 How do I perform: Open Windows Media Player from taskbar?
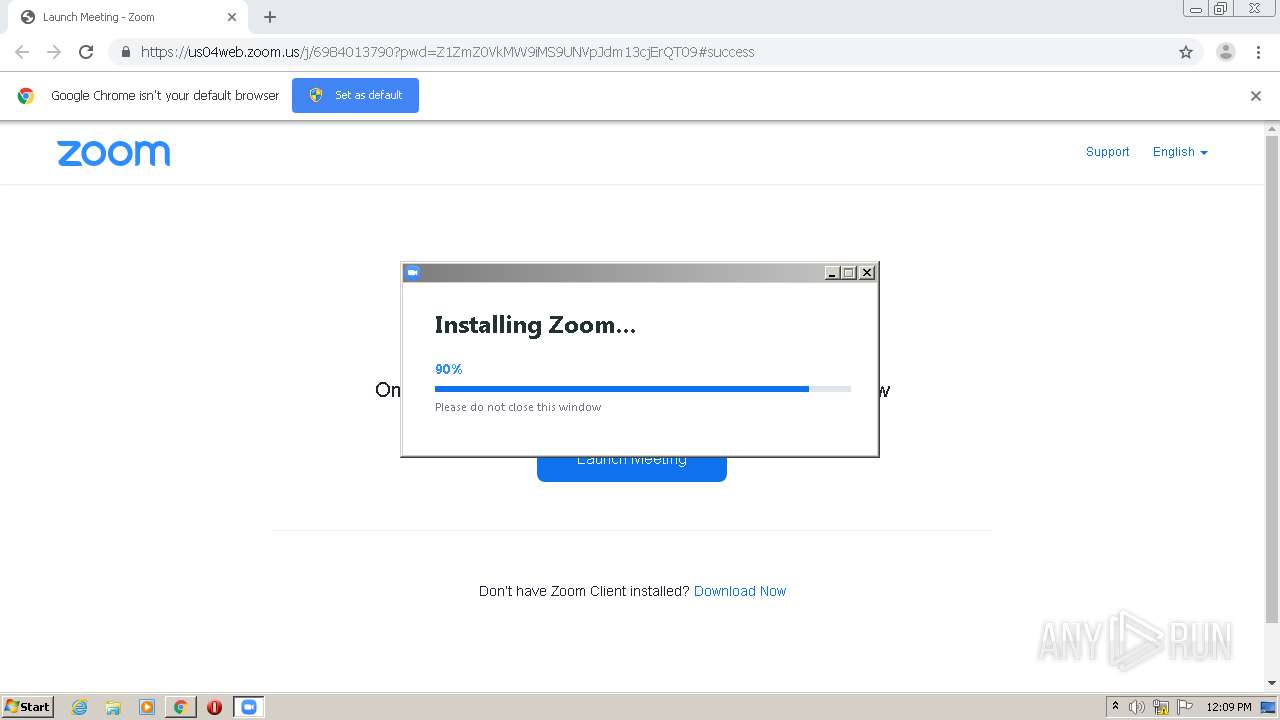[147, 707]
